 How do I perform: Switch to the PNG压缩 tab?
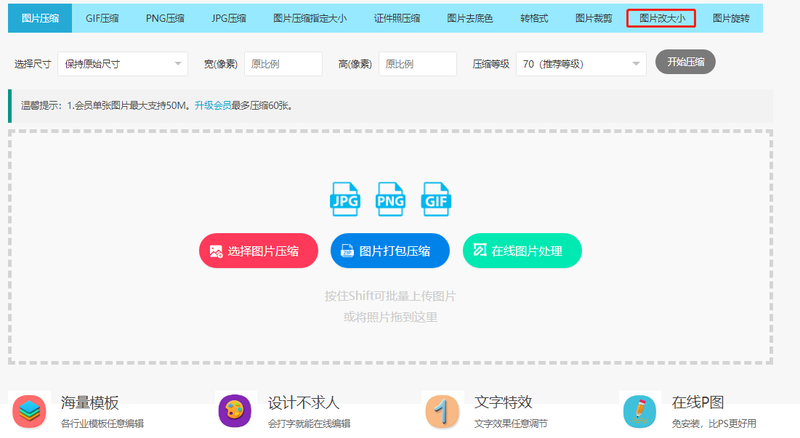tap(165, 18)
